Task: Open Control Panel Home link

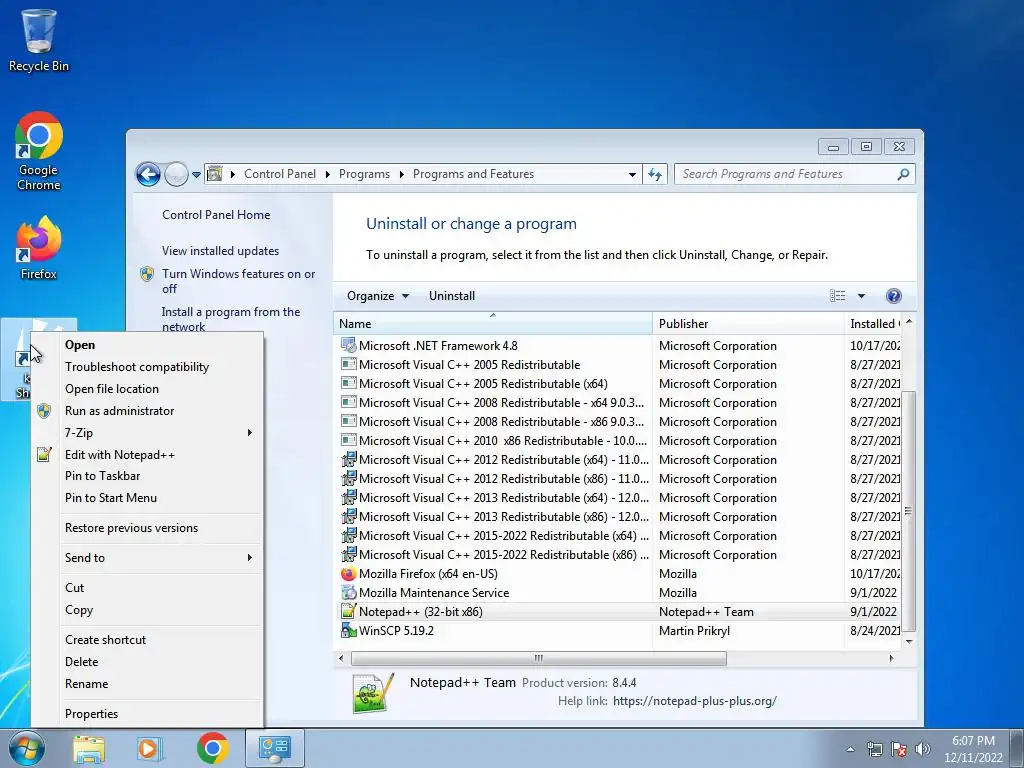Action: tap(216, 215)
